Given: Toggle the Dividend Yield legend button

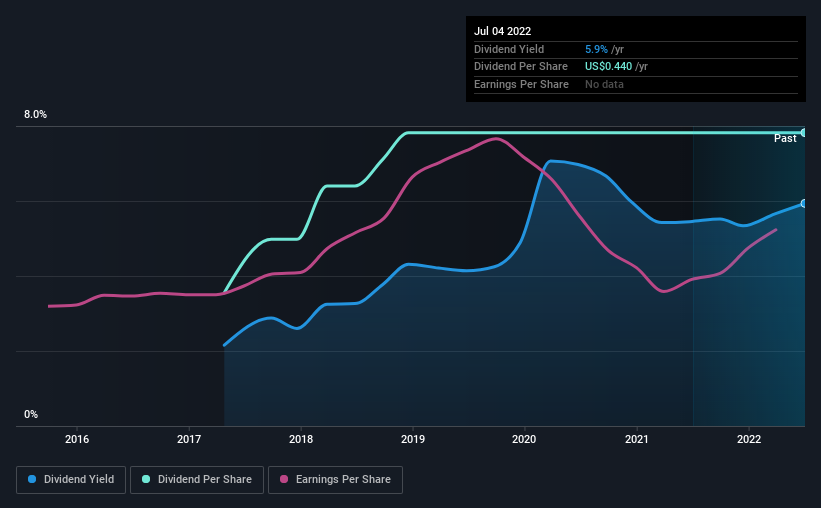Looking at the screenshot, I should click(71, 480).
